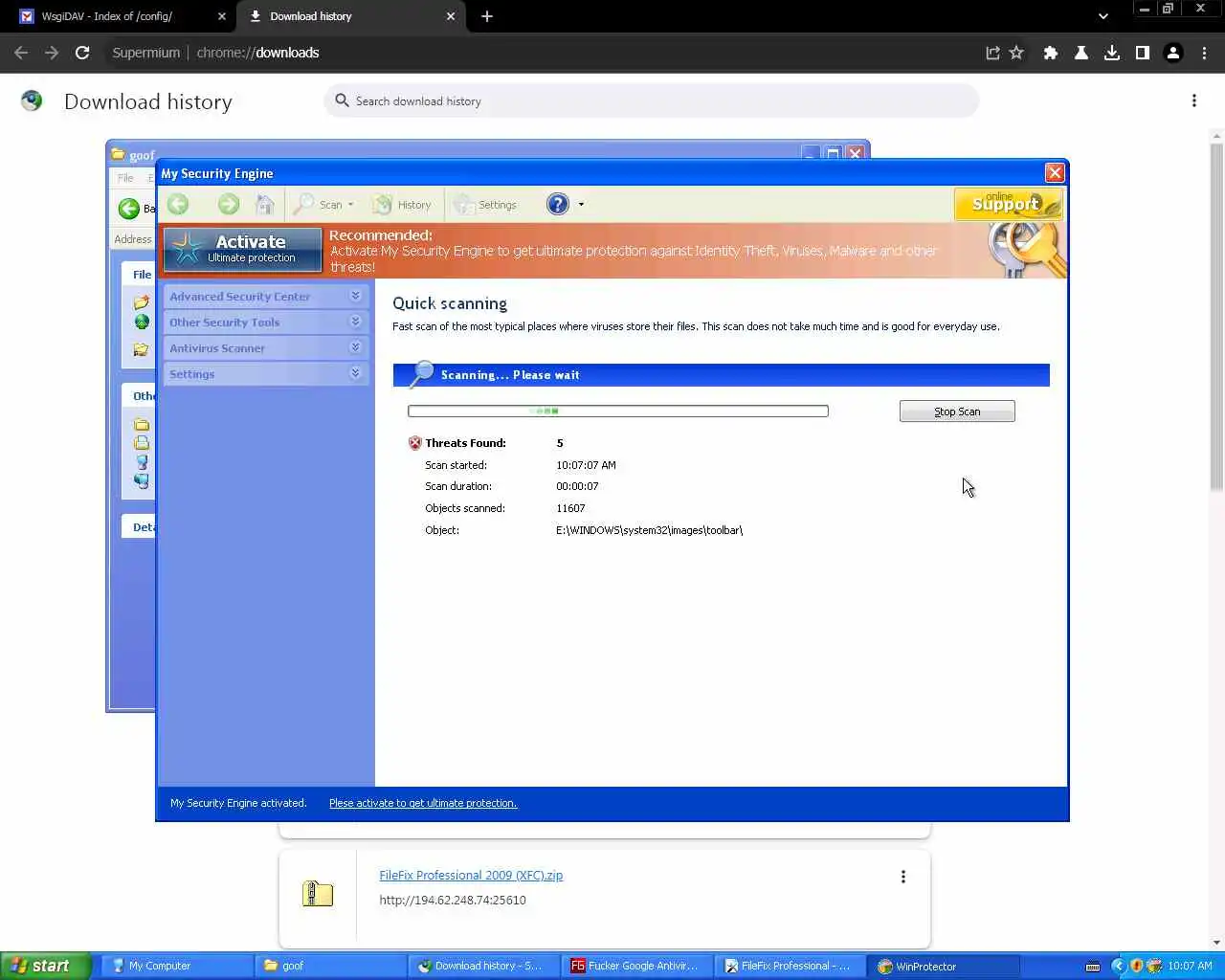Click the Windows Start button
1225x980 pixels.
[46, 966]
